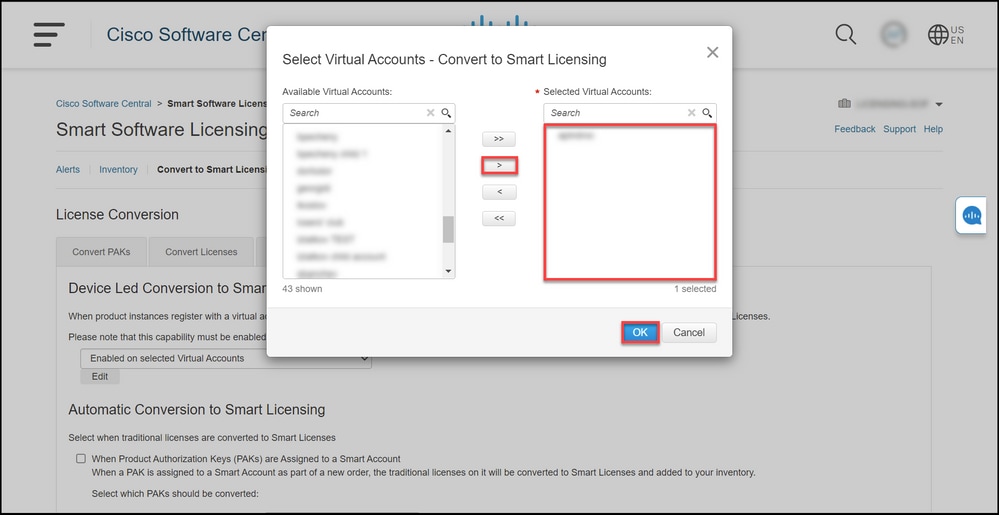Click the Automatic Conversion to Smart Licensing heading

(197, 409)
